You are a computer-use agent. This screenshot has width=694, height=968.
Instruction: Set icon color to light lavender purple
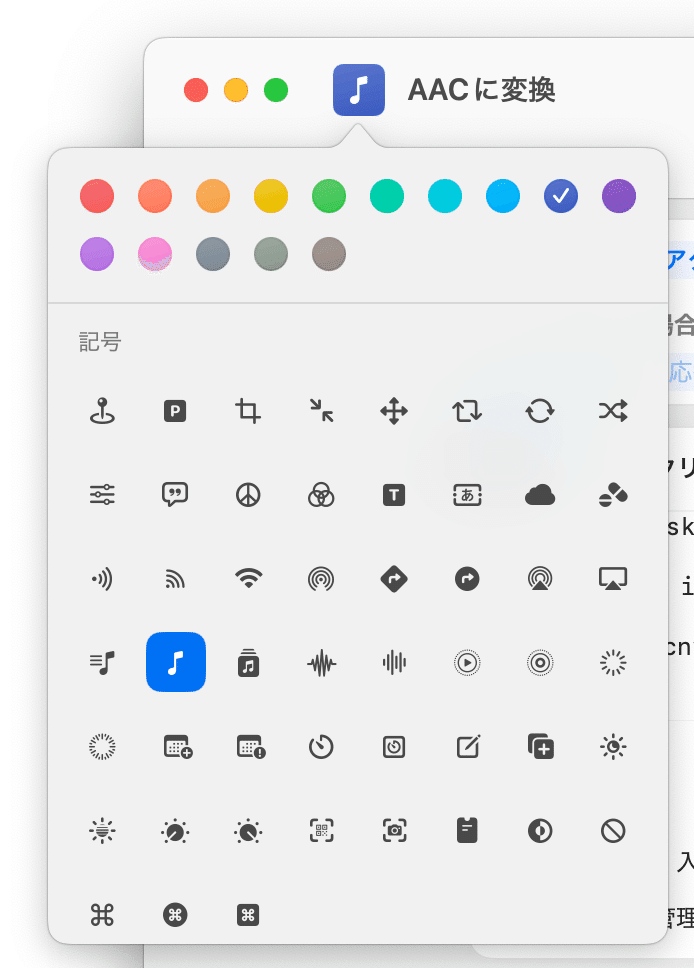tap(97, 254)
